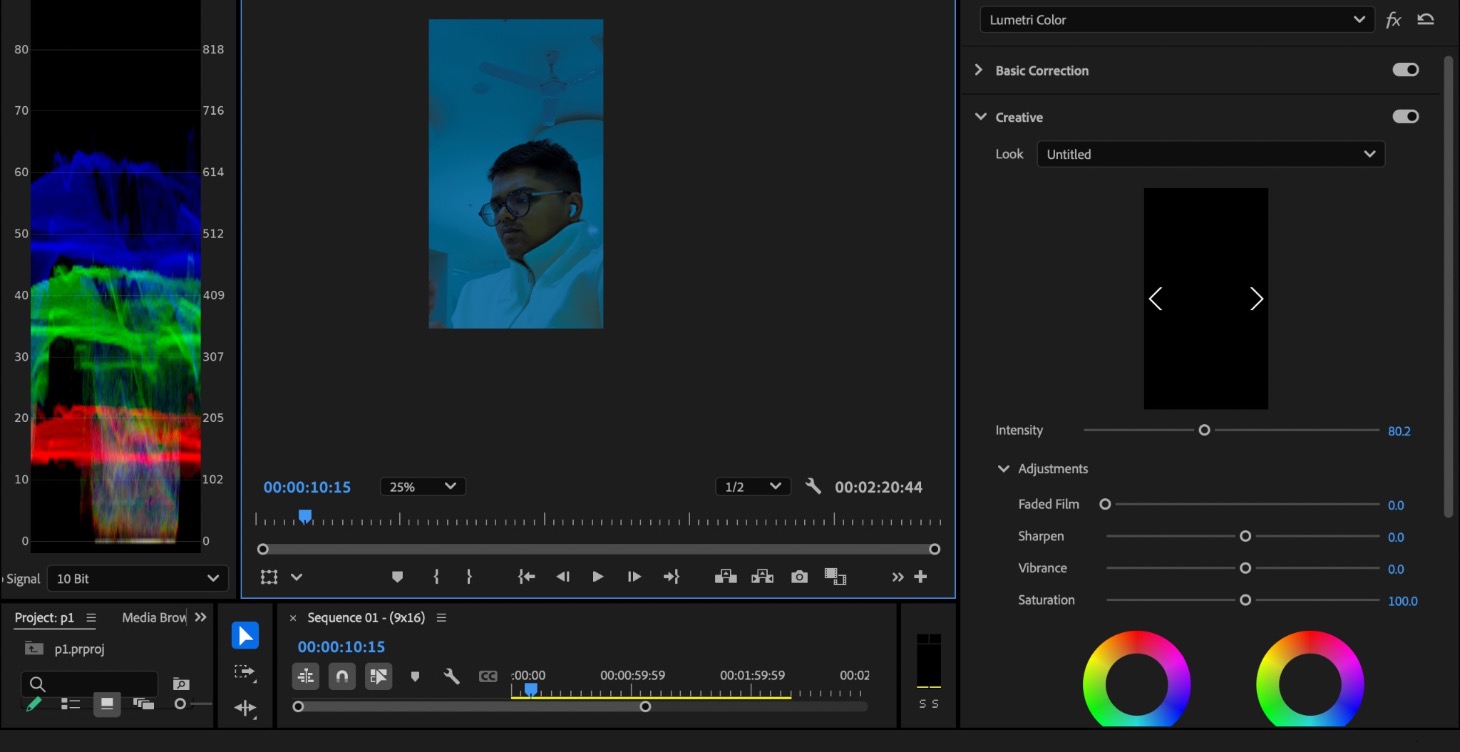This screenshot has width=1460, height=752.
Task: Mark Out point with right brace icon
Action: pyautogui.click(x=469, y=577)
